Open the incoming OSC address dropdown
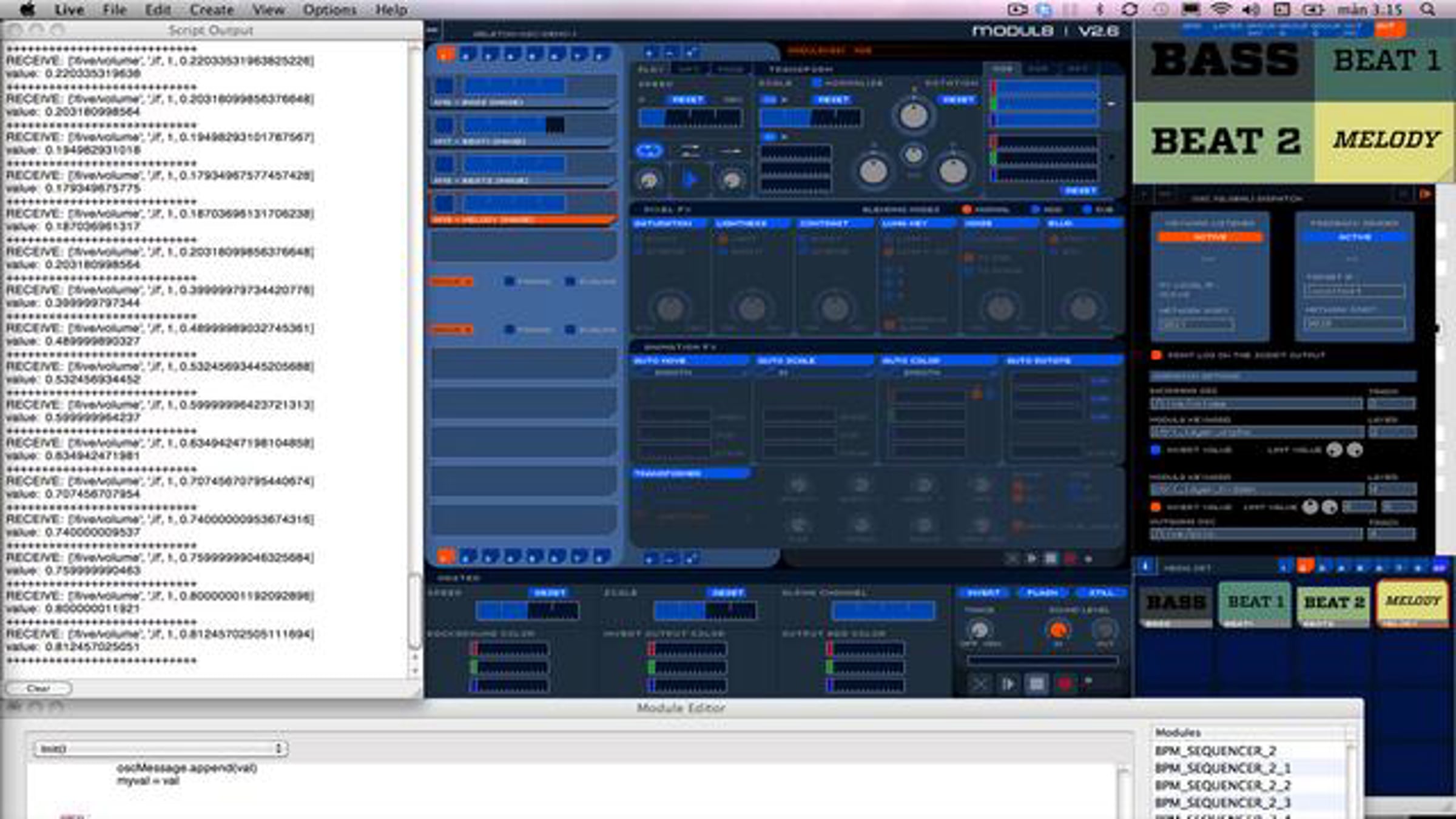Image resolution: width=1456 pixels, height=819 pixels. tap(1256, 403)
